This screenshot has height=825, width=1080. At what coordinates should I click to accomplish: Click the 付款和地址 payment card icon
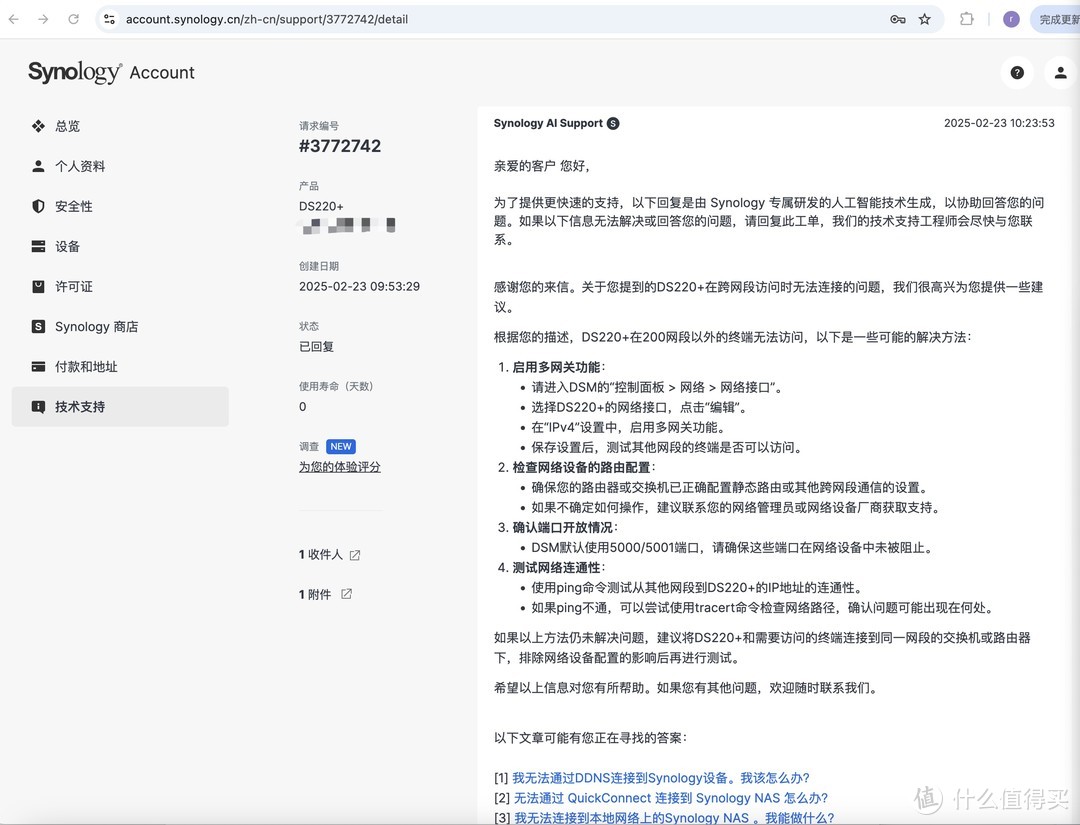tap(39, 366)
